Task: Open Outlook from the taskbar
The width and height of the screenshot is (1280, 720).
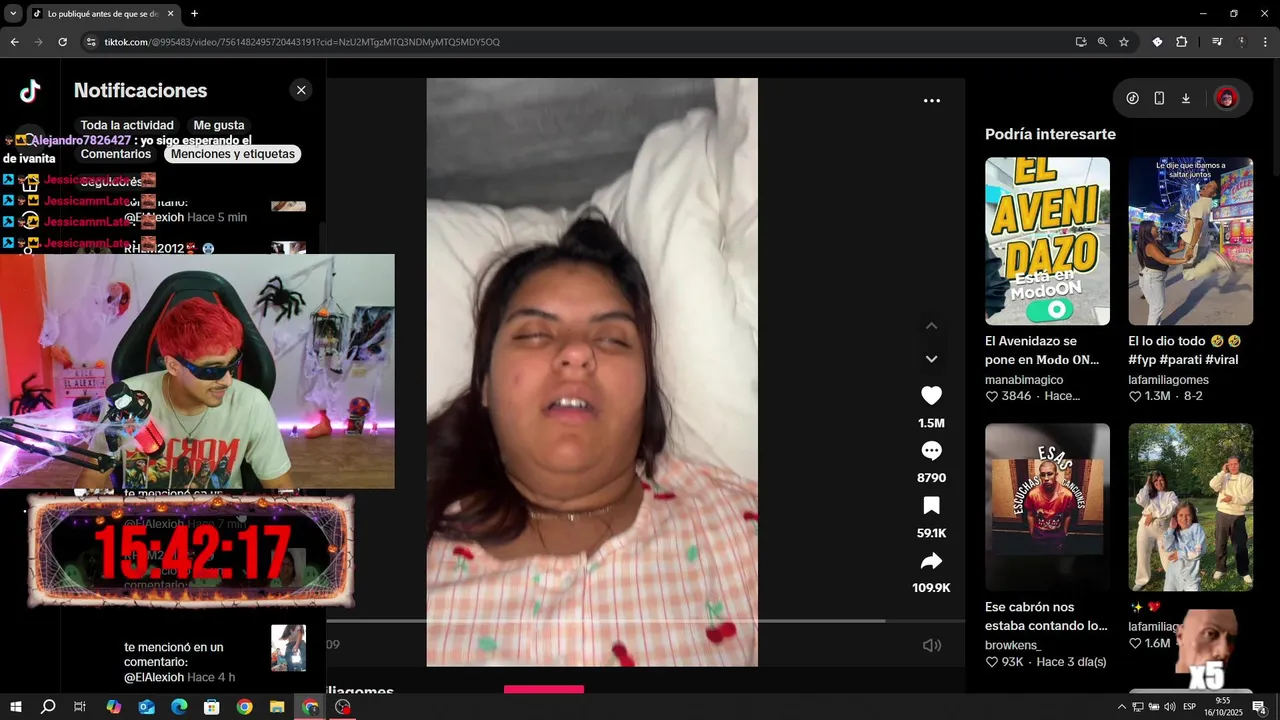Action: click(x=147, y=707)
